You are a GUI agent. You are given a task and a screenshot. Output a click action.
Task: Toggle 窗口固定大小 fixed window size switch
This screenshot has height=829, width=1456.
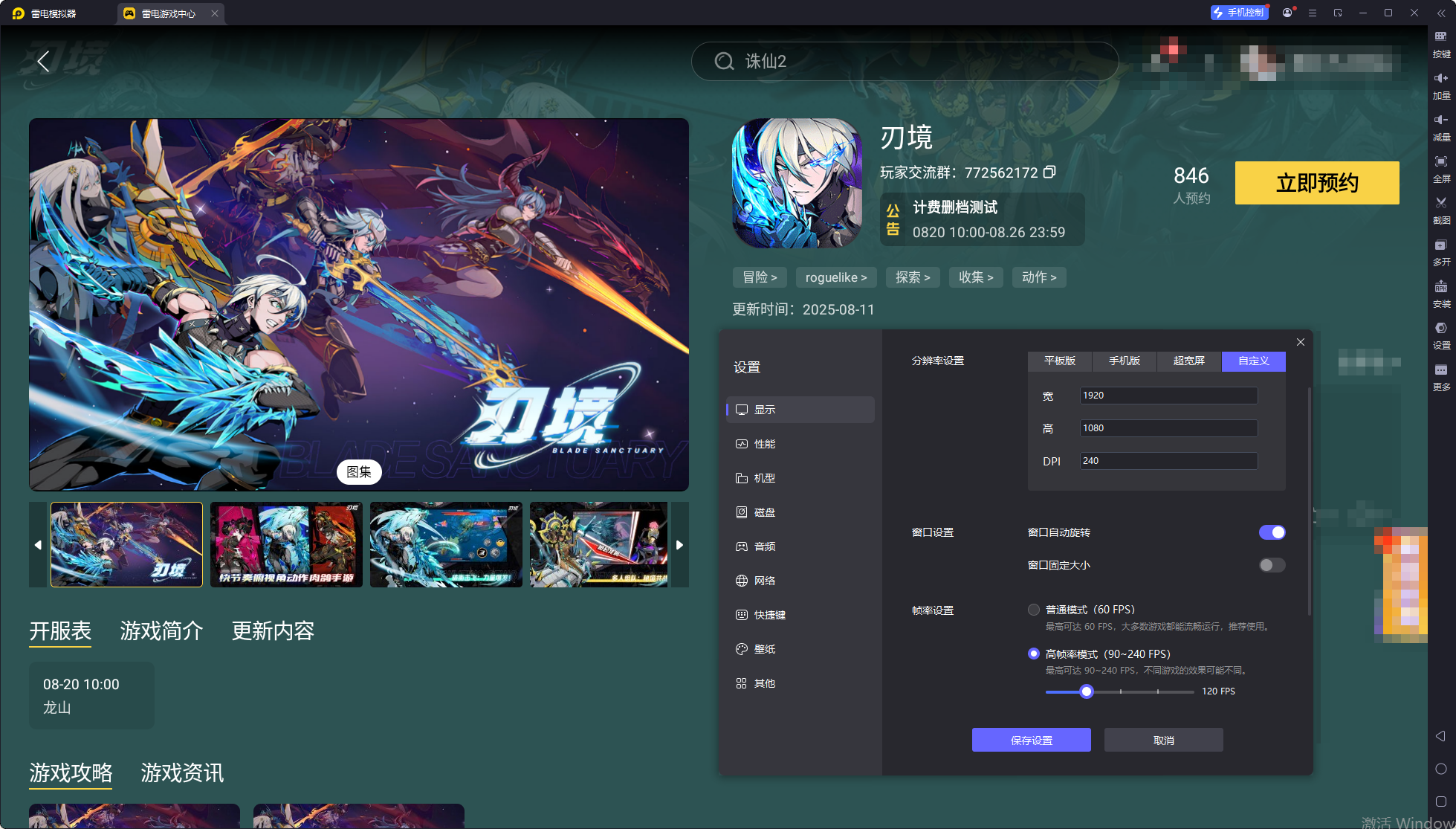pyautogui.click(x=1272, y=565)
